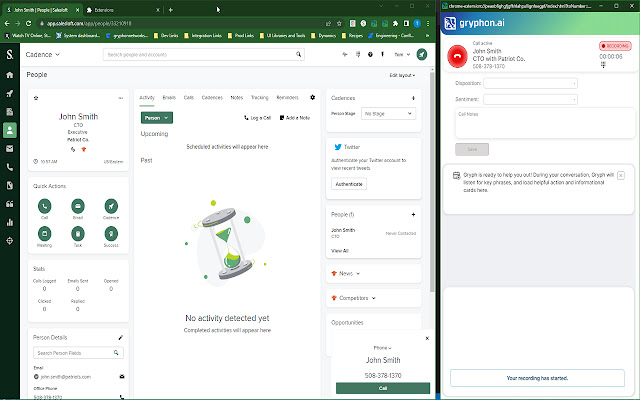
Task: Star the John Smith person card
Action: pos(36,98)
